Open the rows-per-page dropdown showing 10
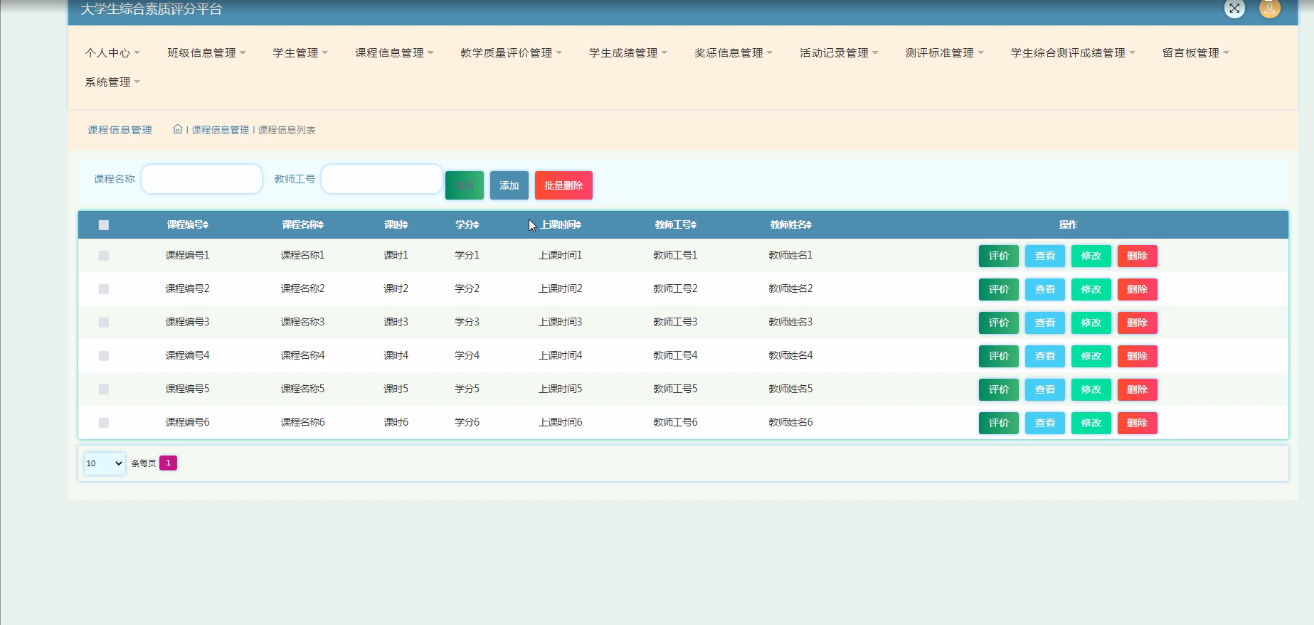Viewport: 1314px width, 625px height. (x=105, y=463)
